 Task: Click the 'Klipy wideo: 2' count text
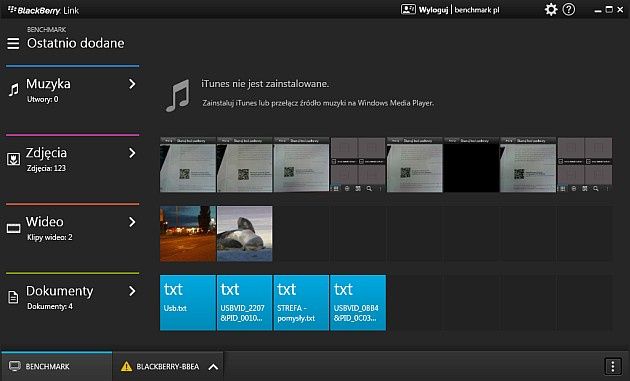coord(50,237)
